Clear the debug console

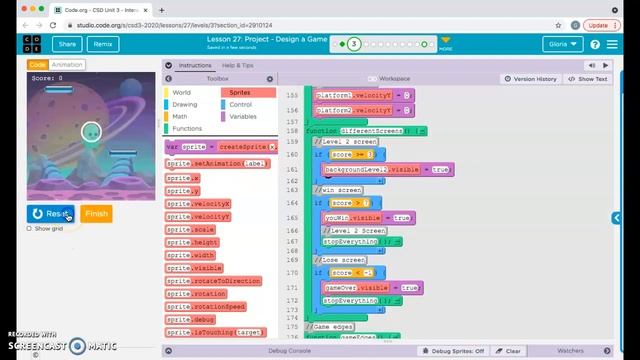pos(508,351)
